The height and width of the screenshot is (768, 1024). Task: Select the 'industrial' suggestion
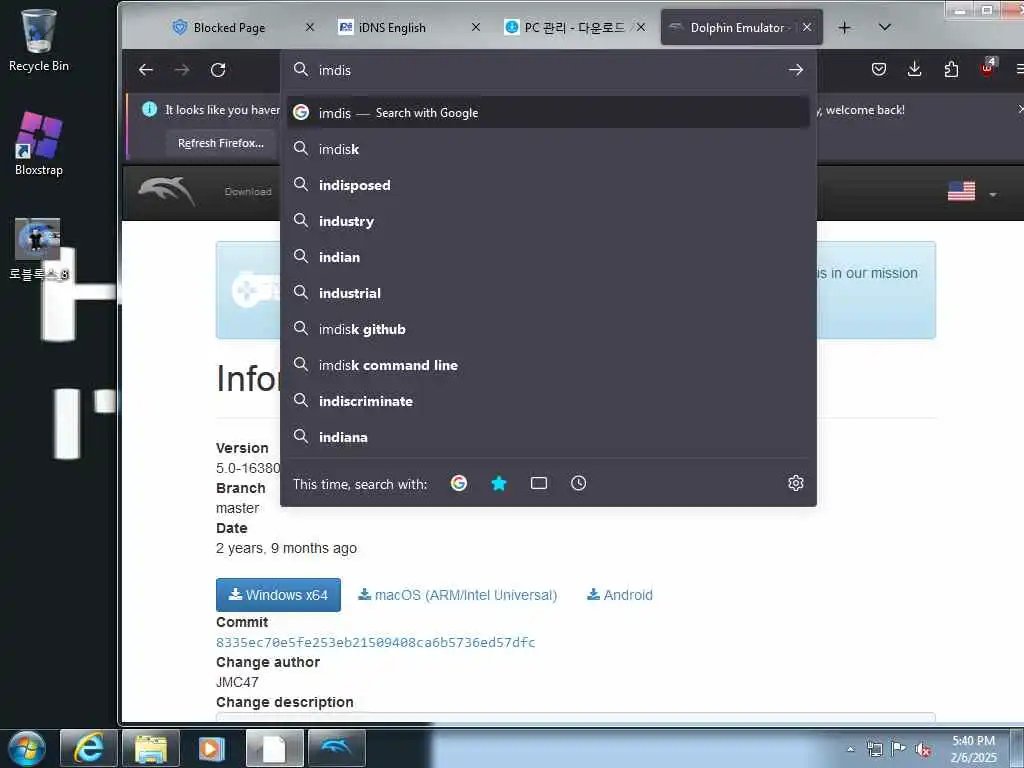548,293
